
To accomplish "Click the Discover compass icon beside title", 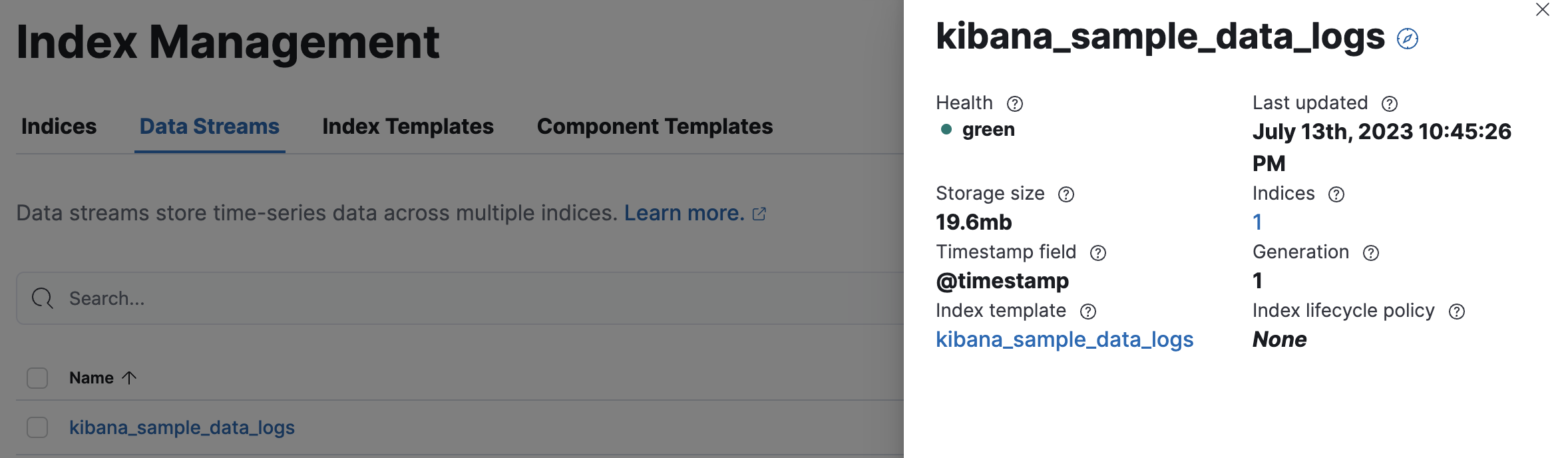I will [x=1407, y=39].
